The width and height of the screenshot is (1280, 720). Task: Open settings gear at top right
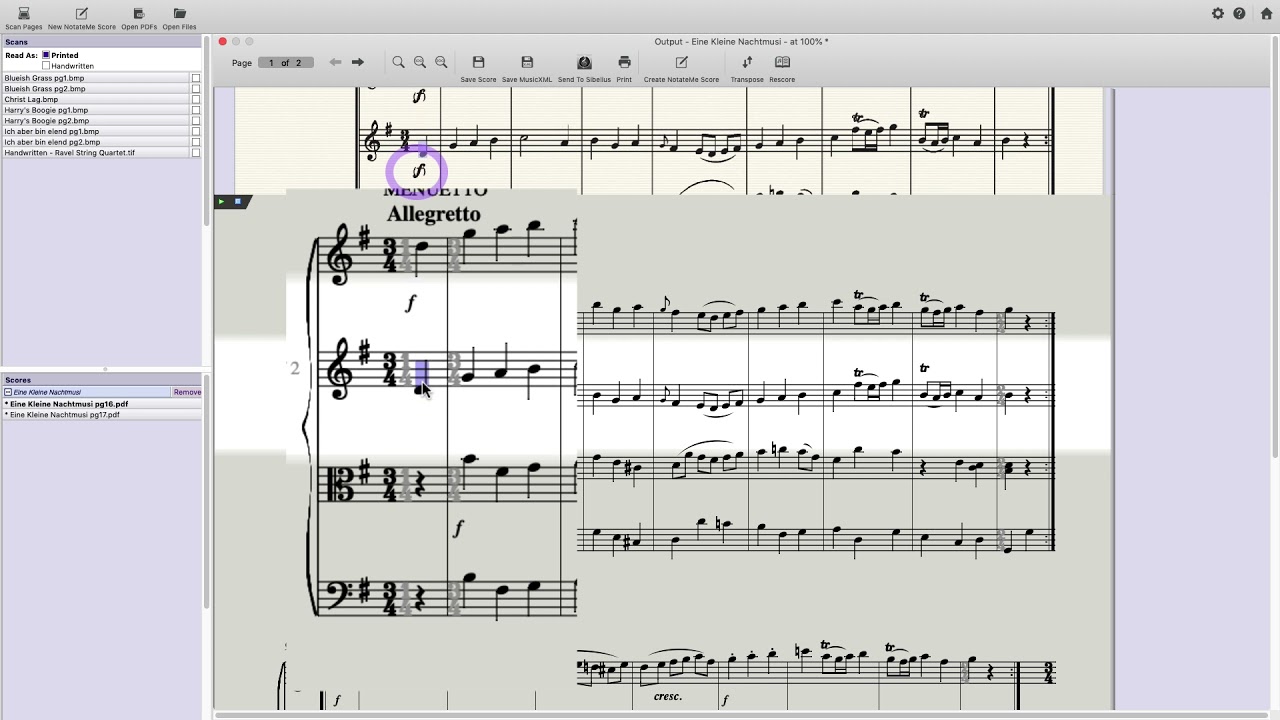pos(1217,14)
